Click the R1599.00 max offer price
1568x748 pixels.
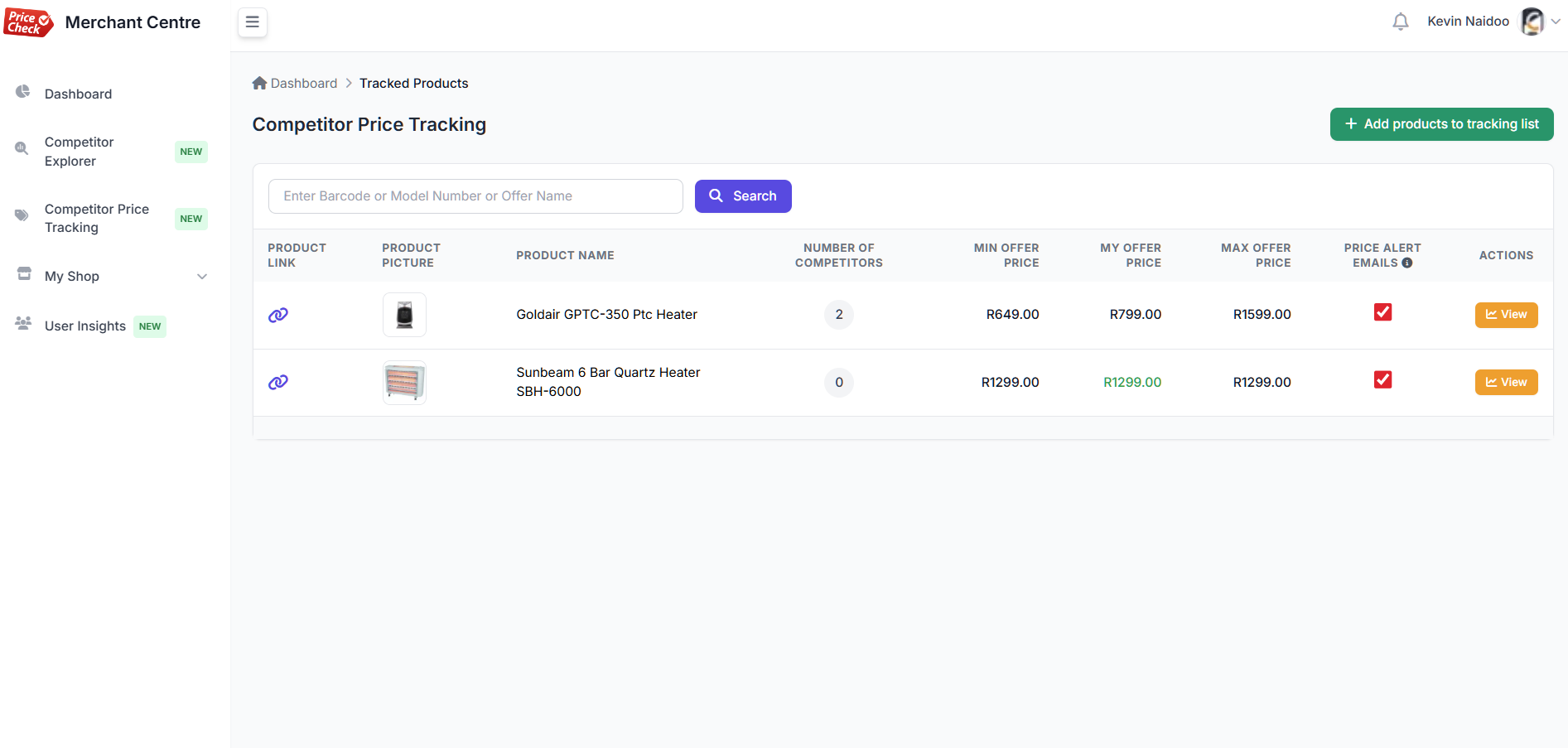[1262, 315]
